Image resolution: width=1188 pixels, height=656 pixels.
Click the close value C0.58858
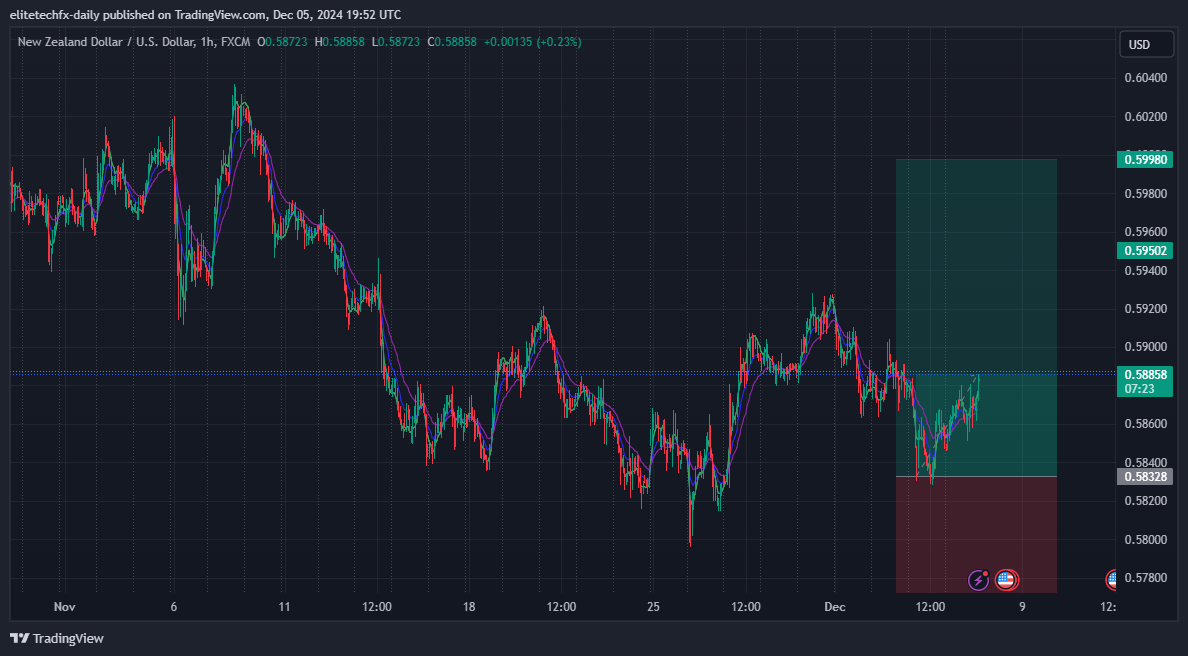tap(452, 42)
